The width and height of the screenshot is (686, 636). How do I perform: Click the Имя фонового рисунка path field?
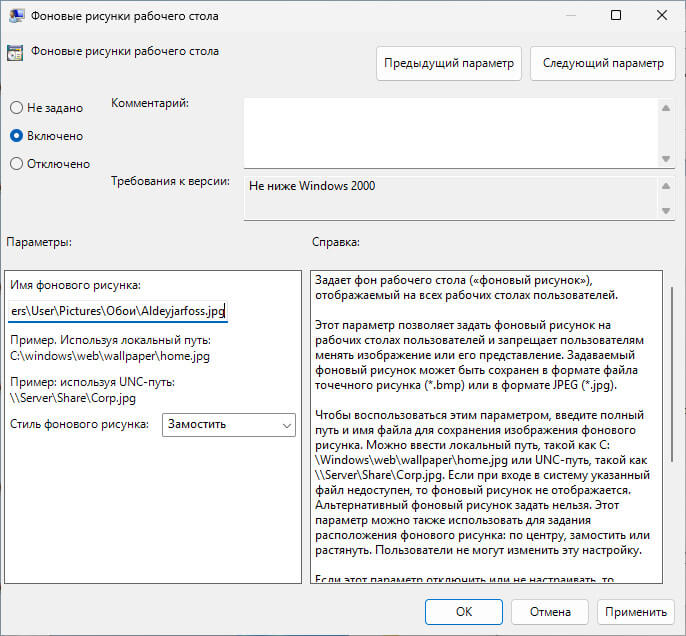118,312
